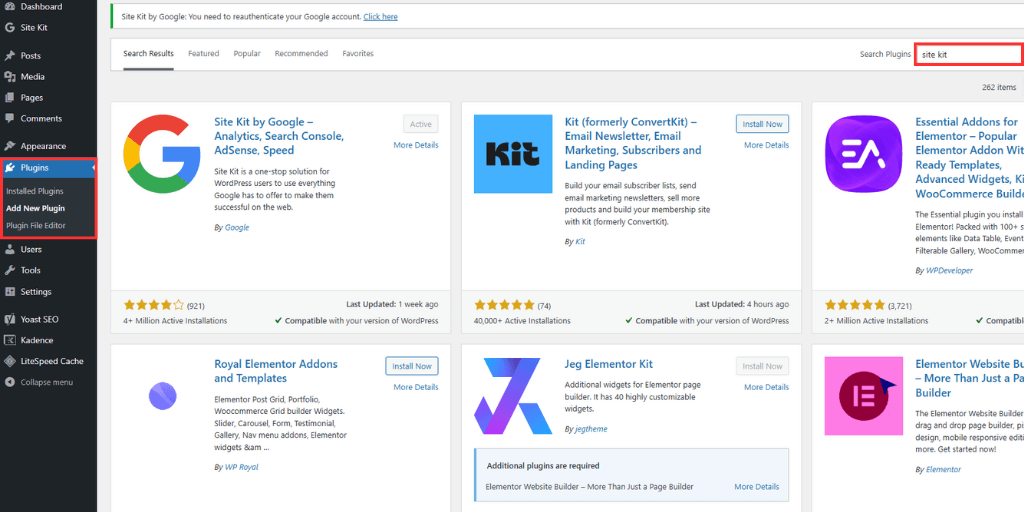Click the Media library icon
This screenshot has width=1024, height=512.
10,77
